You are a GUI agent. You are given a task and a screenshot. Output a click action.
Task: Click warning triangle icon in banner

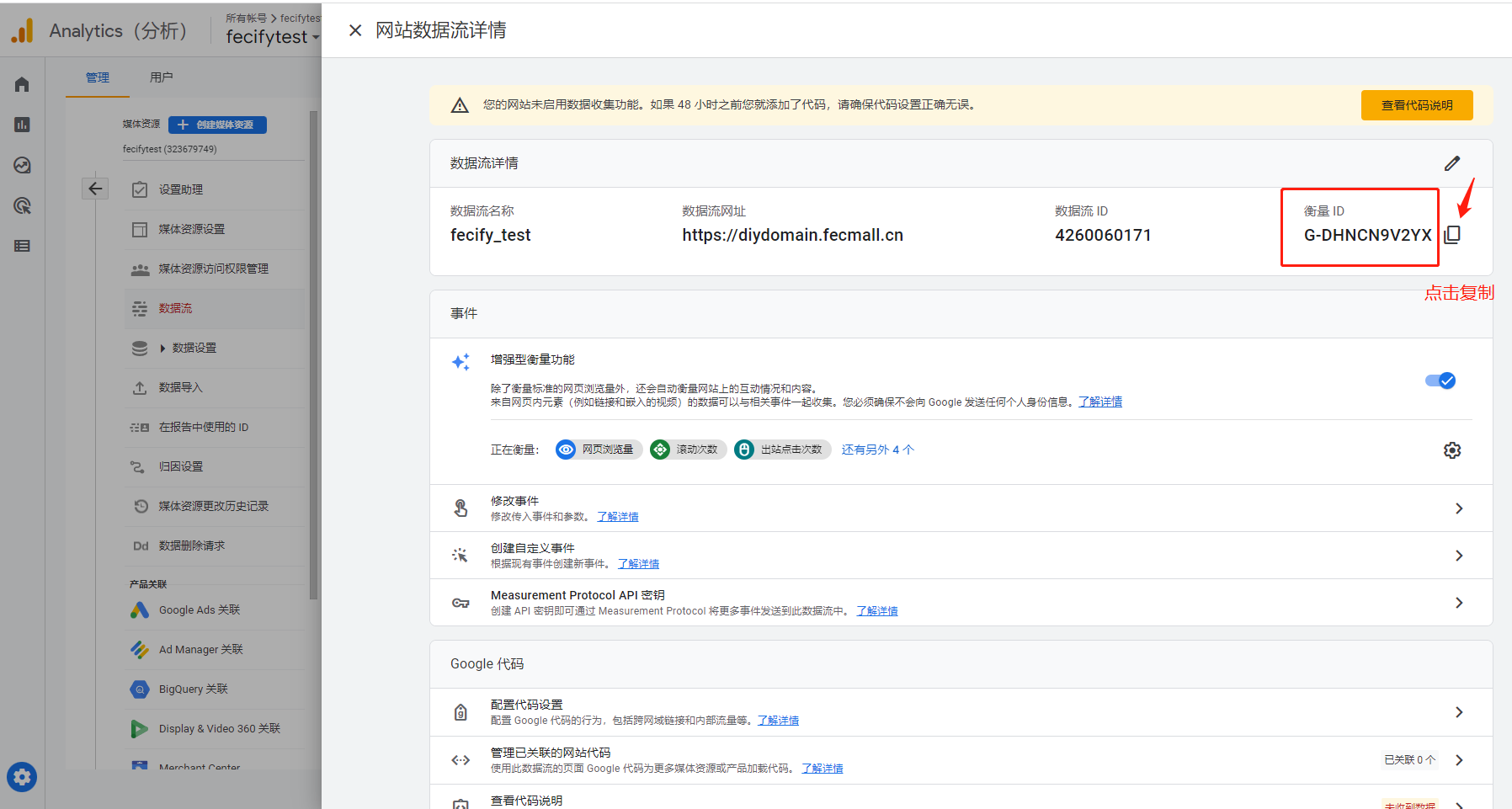460,105
